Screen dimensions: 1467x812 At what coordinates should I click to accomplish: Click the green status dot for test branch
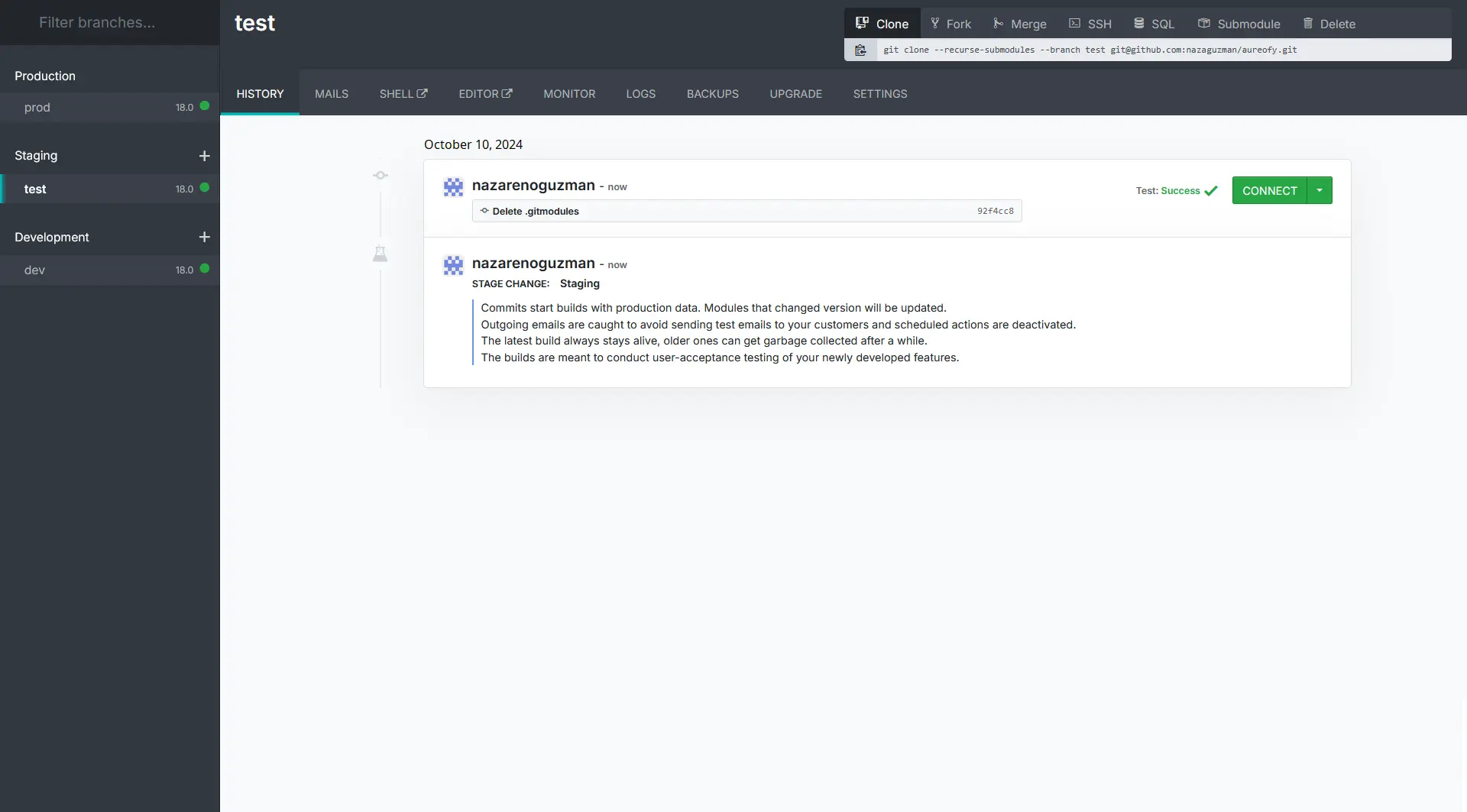point(205,188)
